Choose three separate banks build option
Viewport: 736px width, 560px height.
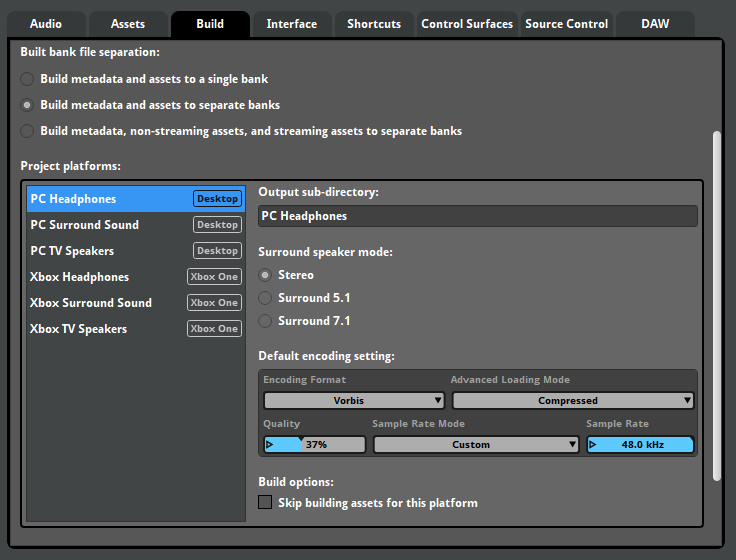tap(27, 131)
